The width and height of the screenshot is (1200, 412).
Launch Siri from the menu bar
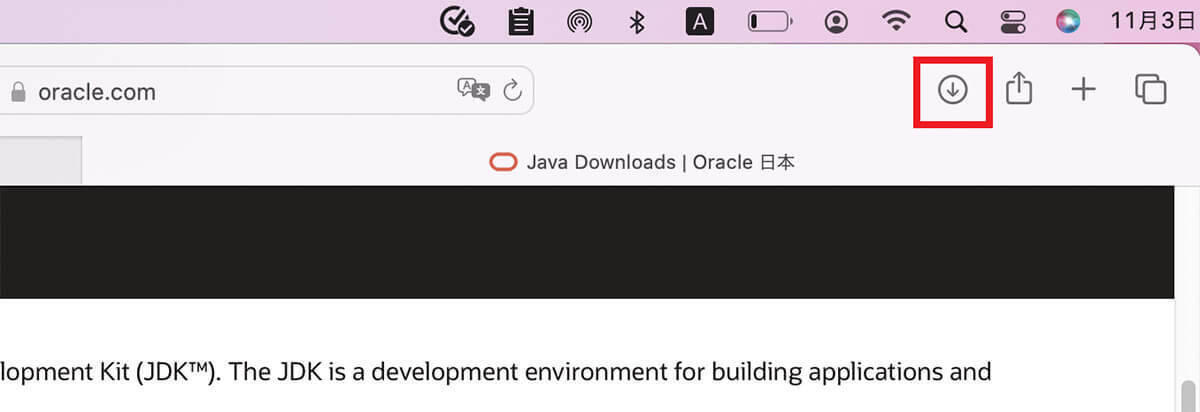[1069, 21]
